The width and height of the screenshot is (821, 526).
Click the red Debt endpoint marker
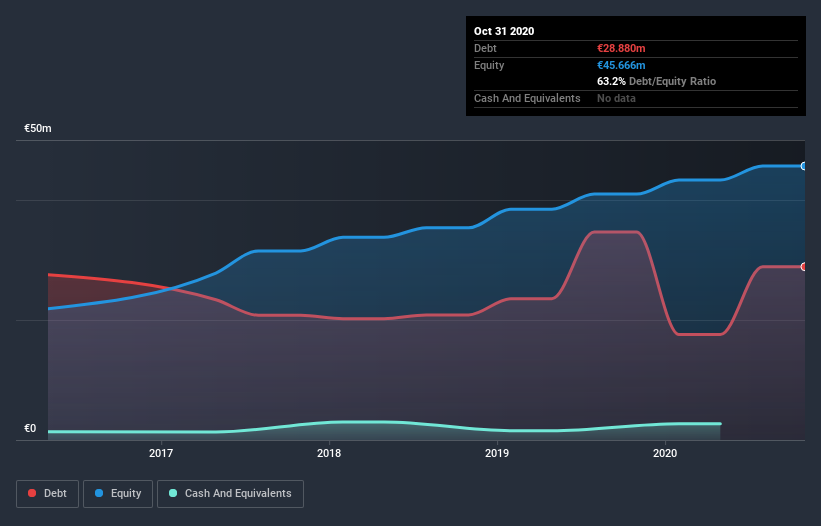[x=804, y=266]
